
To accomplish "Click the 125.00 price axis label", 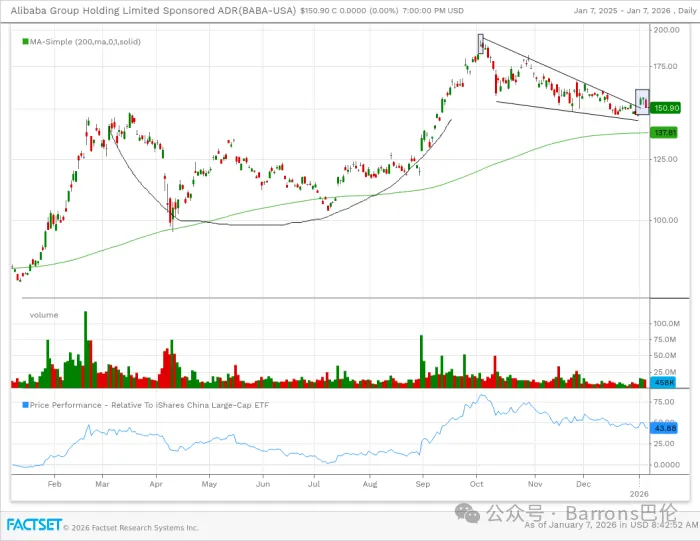I will (665, 159).
